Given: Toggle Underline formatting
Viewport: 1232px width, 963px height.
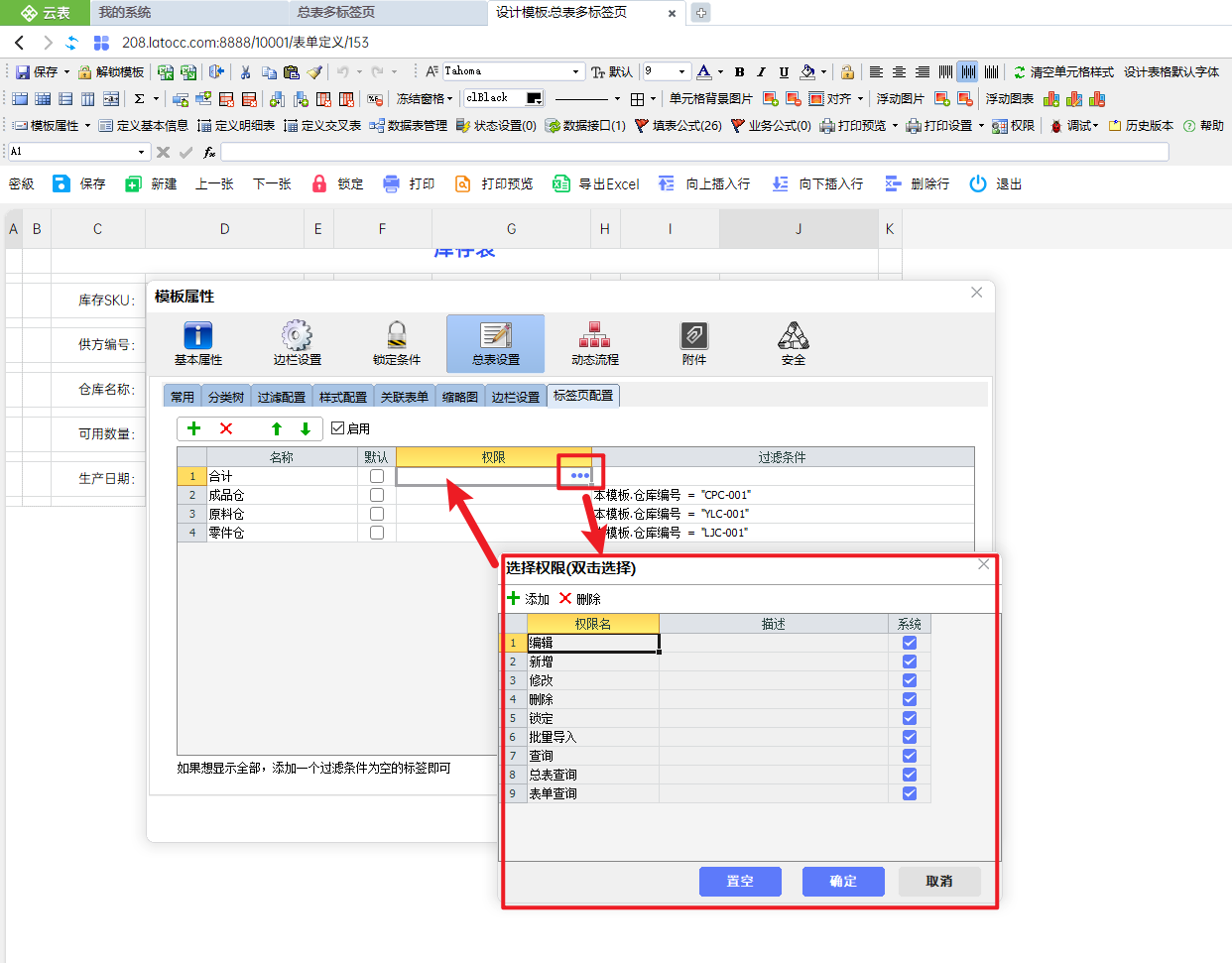Looking at the screenshot, I should (784, 71).
